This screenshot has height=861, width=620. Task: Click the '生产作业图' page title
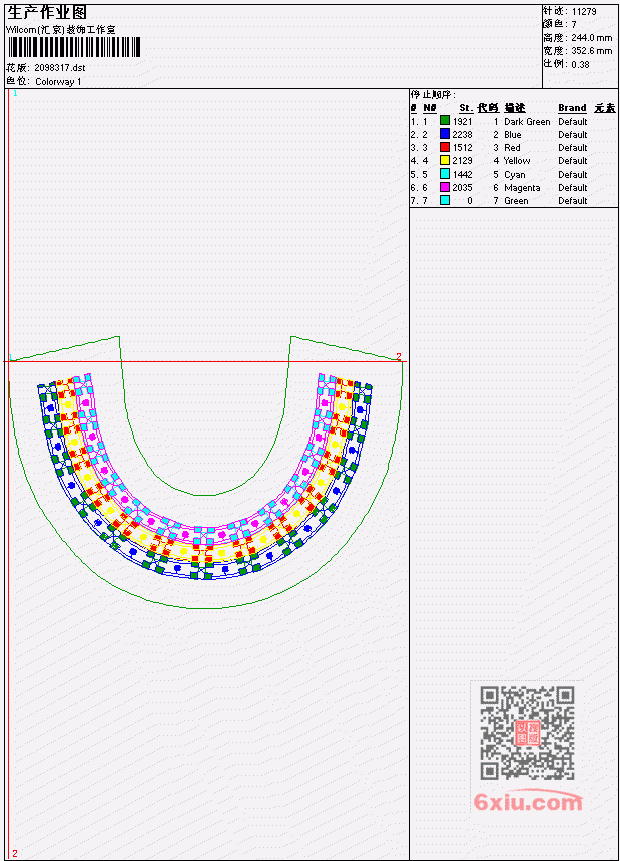point(47,12)
